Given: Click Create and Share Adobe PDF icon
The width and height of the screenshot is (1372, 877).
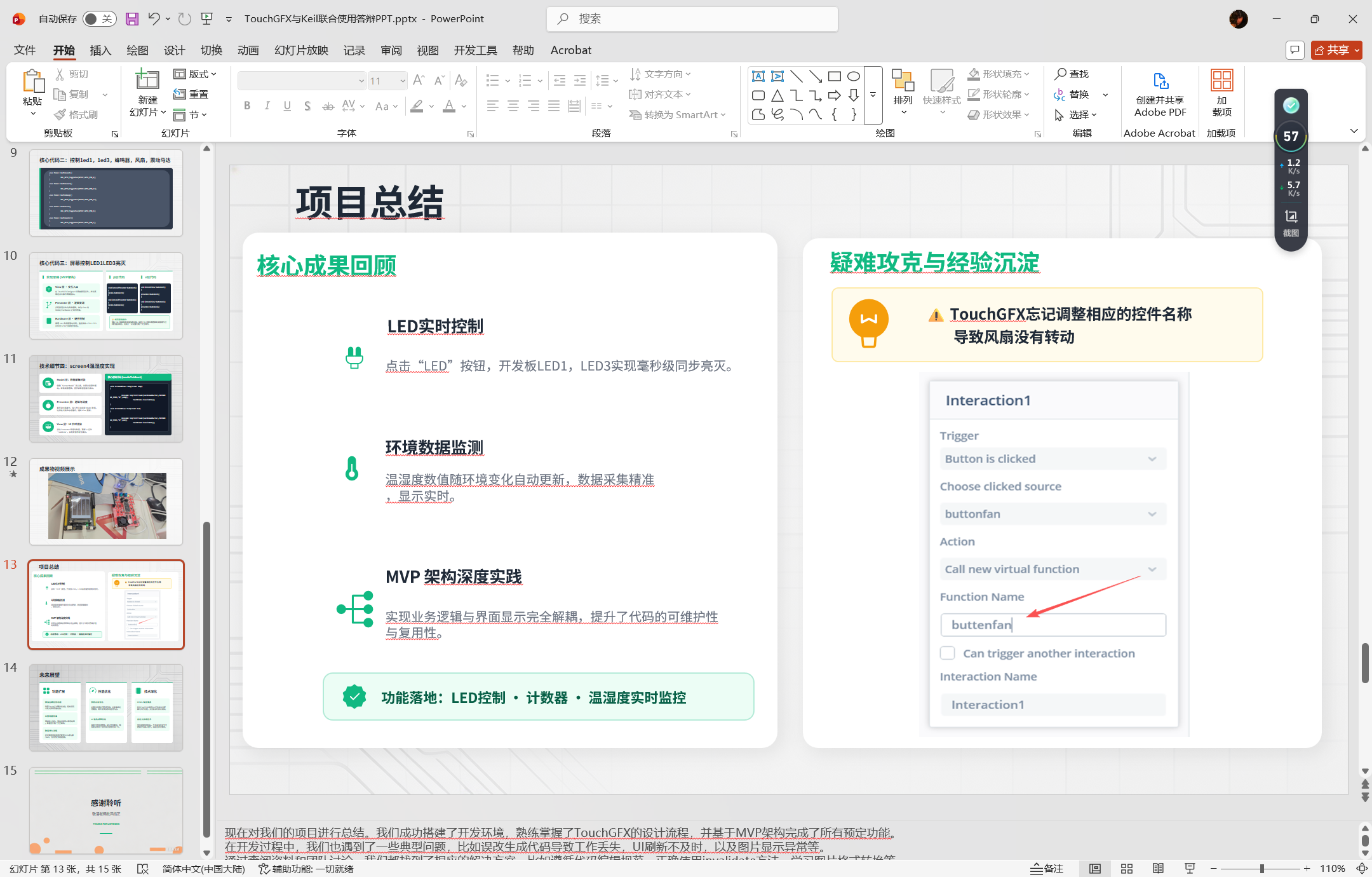Looking at the screenshot, I should 1160,81.
